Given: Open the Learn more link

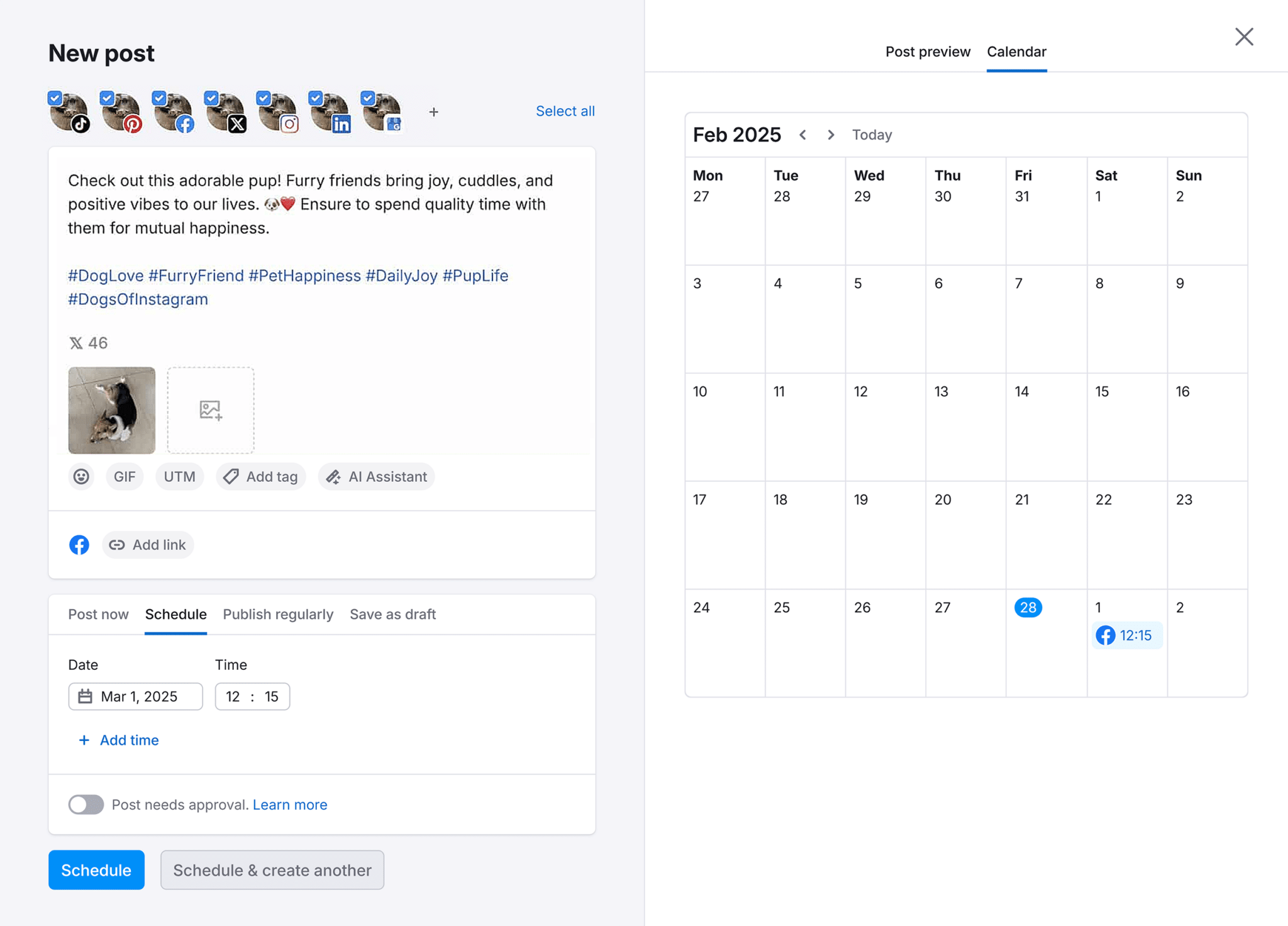Looking at the screenshot, I should click(x=290, y=805).
